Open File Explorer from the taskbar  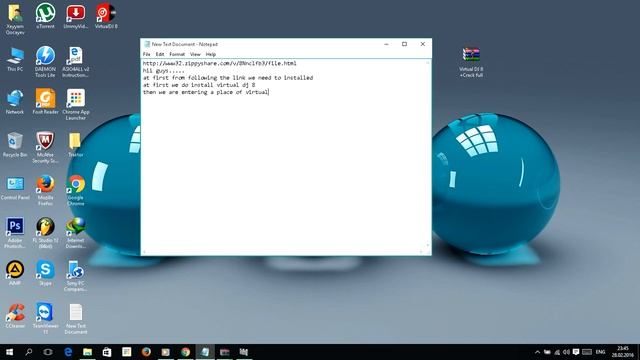pyautogui.click(x=87, y=352)
